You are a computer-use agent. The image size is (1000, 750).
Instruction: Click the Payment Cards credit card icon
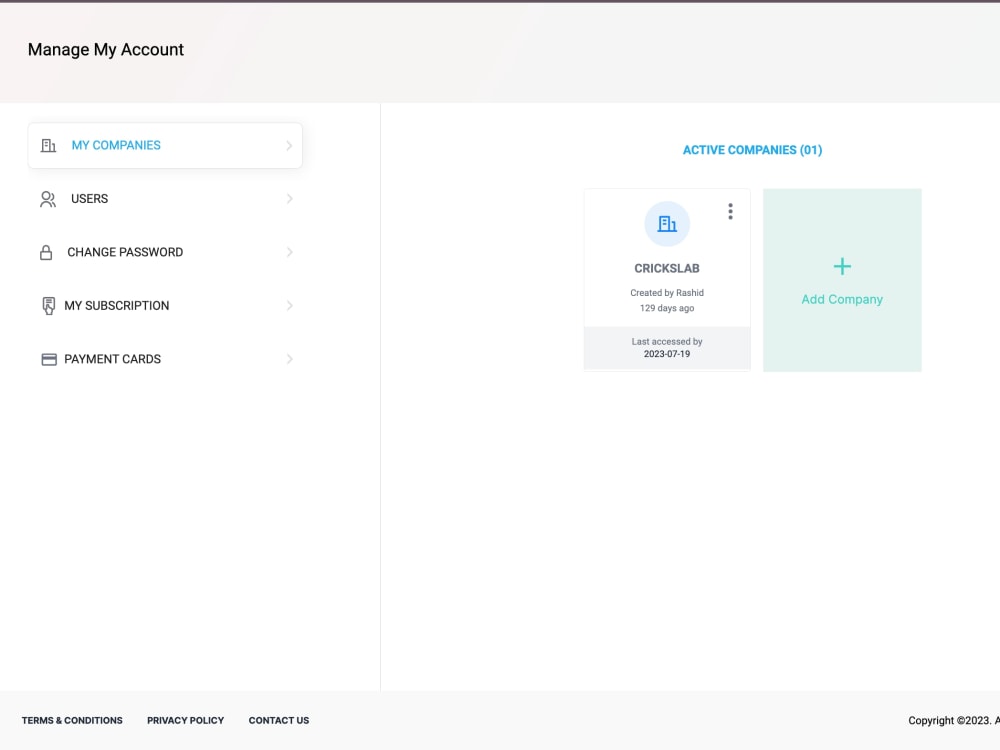[x=49, y=360]
